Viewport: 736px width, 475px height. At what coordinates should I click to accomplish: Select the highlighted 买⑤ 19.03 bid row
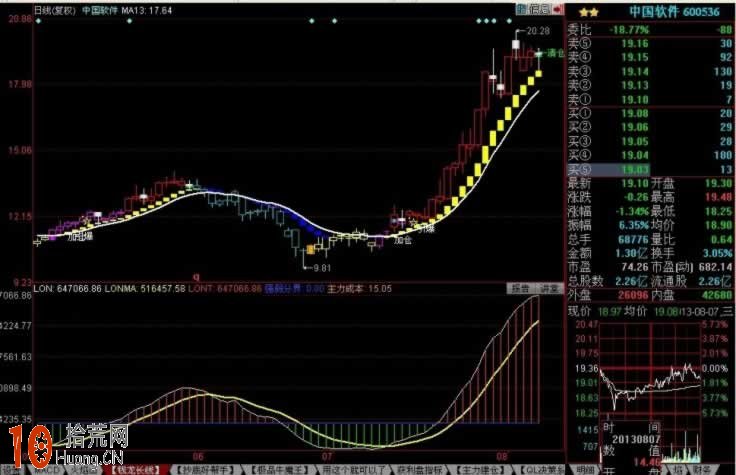(650, 169)
